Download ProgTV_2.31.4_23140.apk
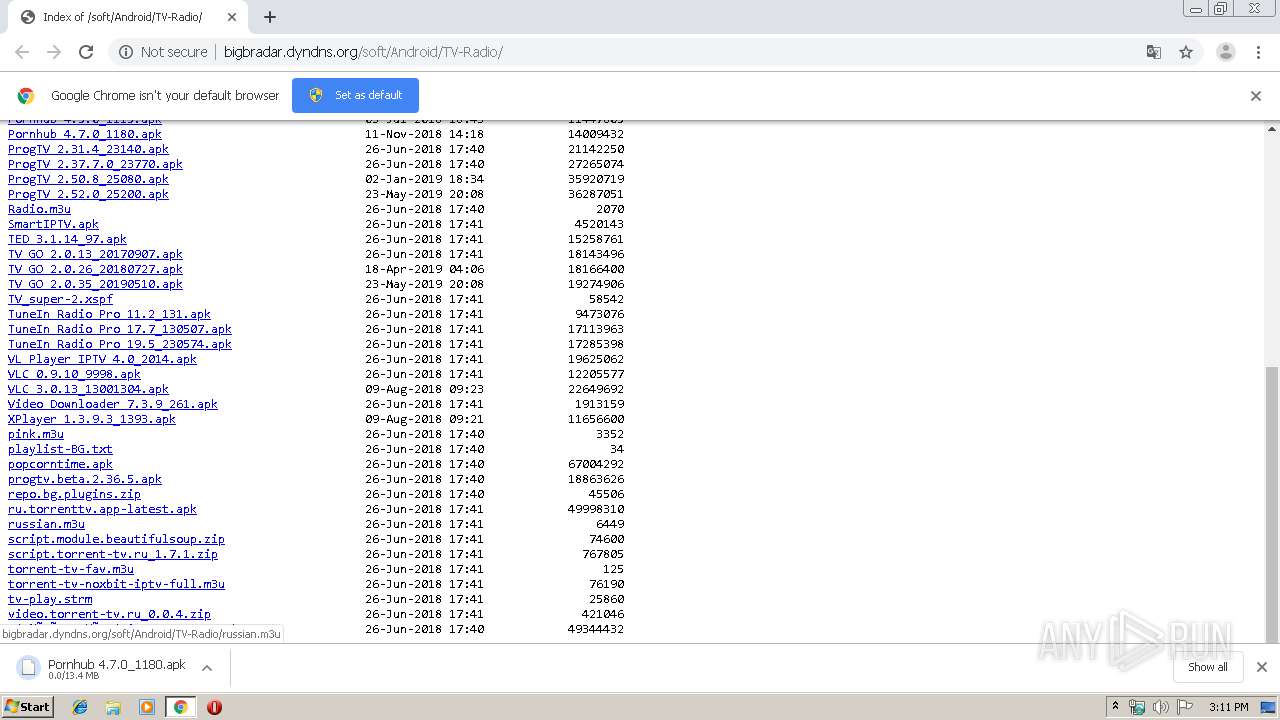Screen dimensions: 1280x720 coord(88,149)
